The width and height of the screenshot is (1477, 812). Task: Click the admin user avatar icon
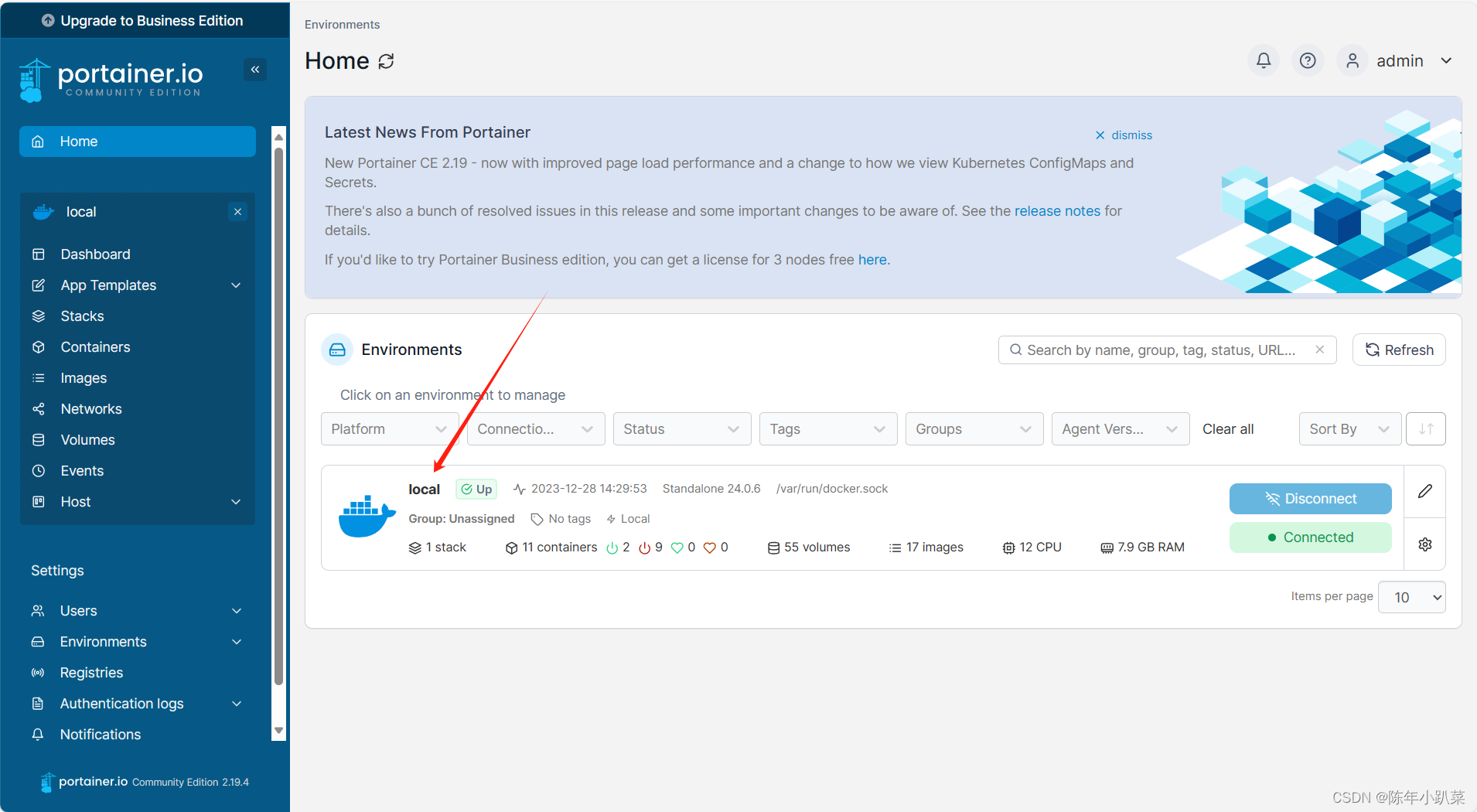(1352, 60)
